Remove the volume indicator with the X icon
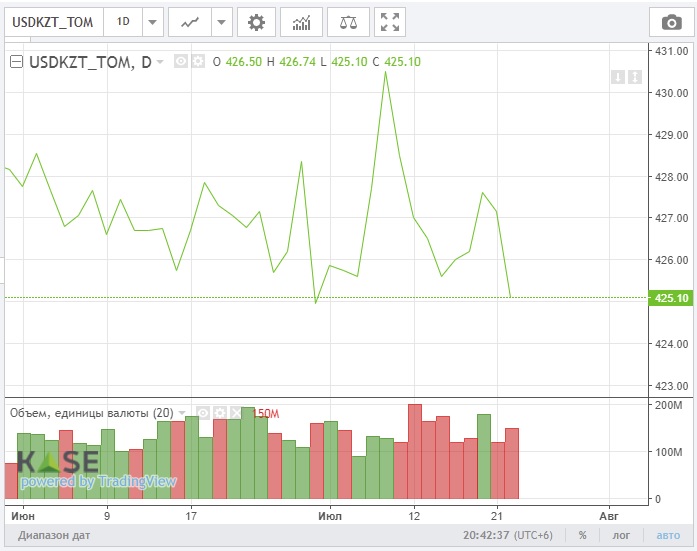 [x=236, y=413]
